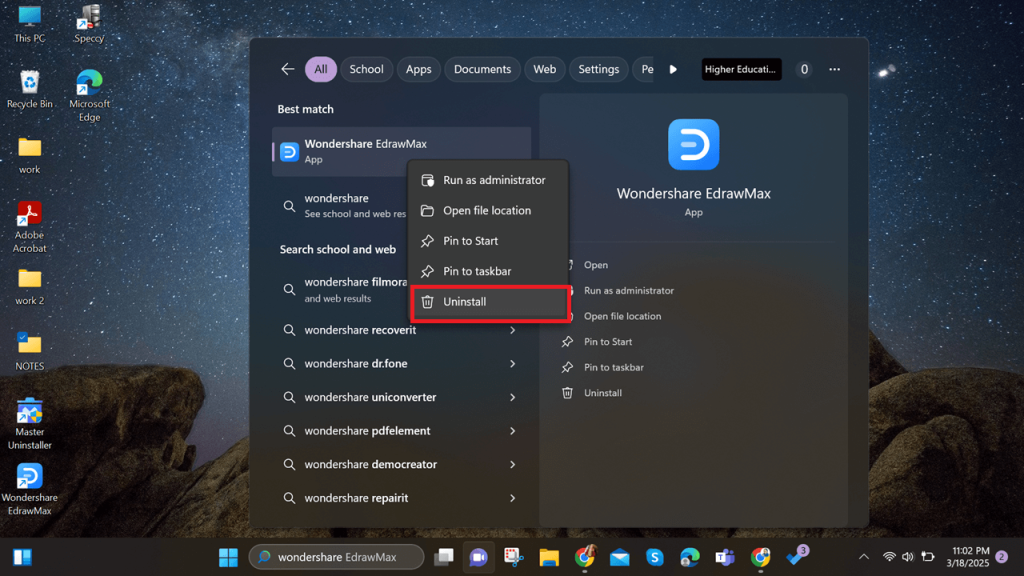The height and width of the screenshot is (576, 1024).
Task: Click the large EdrawMax app logo
Action: [694, 144]
